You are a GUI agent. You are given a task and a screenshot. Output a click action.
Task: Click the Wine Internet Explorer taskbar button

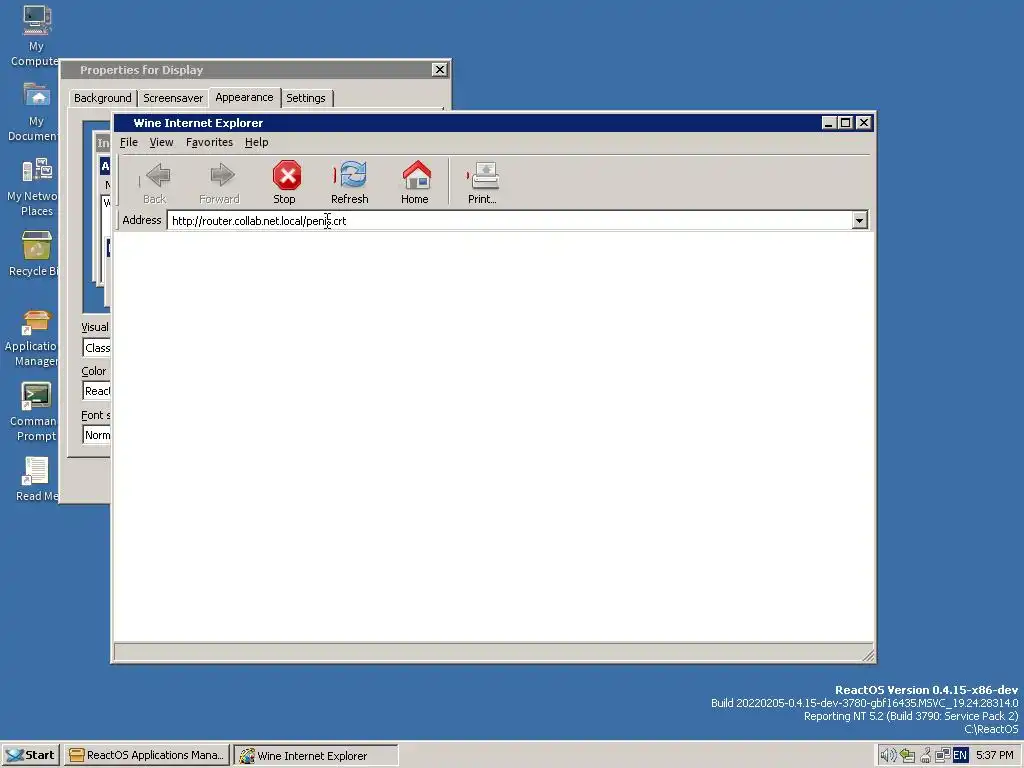pos(316,756)
